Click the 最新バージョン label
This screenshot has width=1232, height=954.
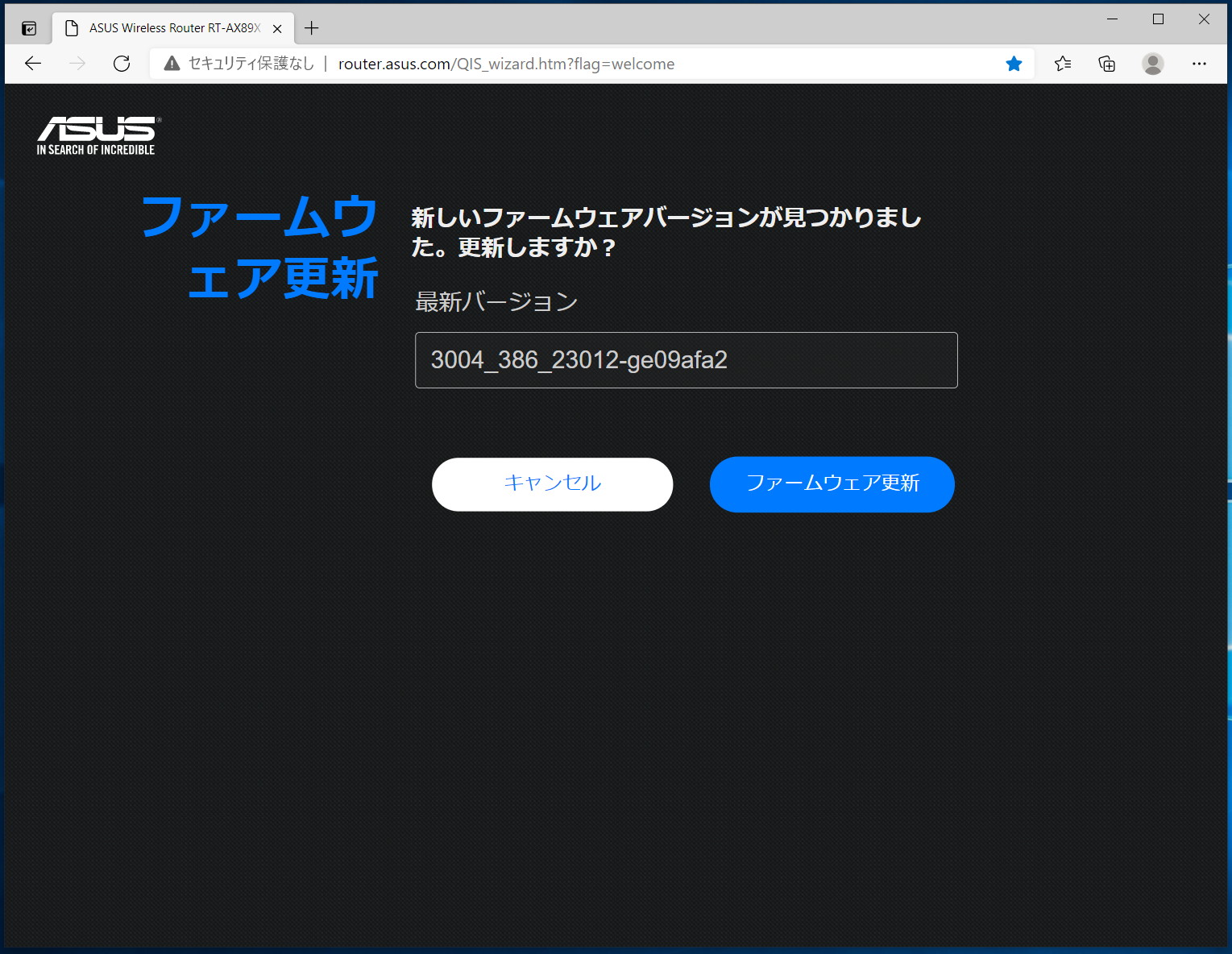point(496,301)
